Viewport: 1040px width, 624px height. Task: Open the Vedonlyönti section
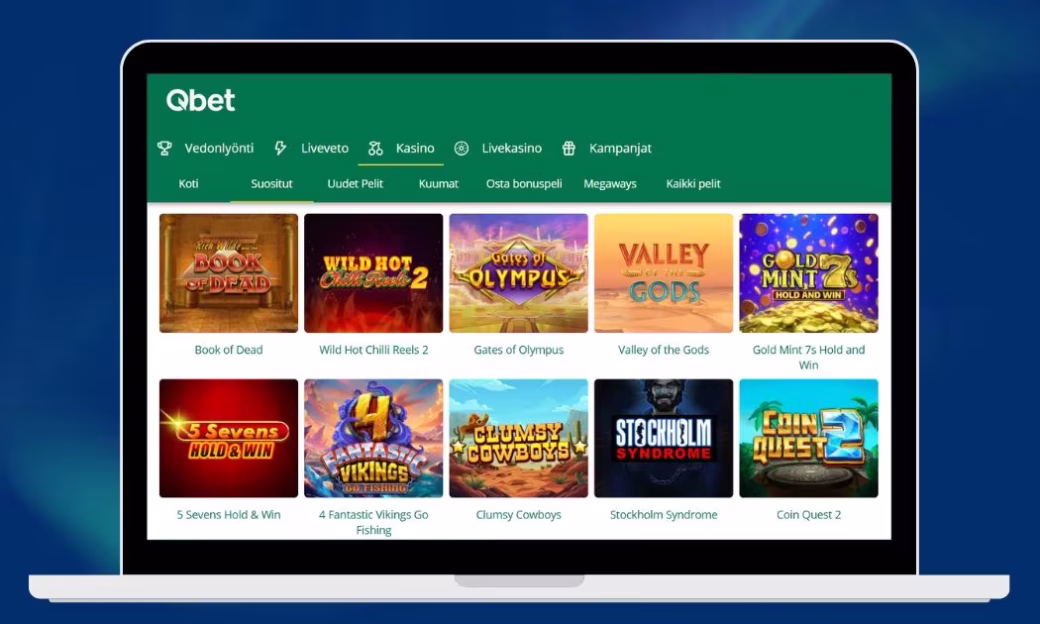(x=219, y=148)
